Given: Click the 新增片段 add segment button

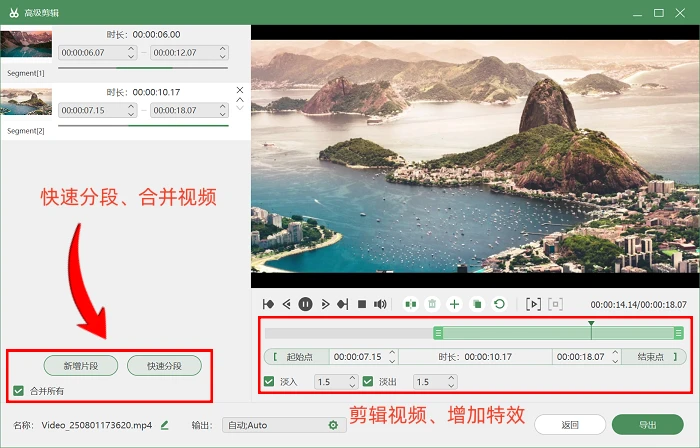Looking at the screenshot, I should (81, 366).
